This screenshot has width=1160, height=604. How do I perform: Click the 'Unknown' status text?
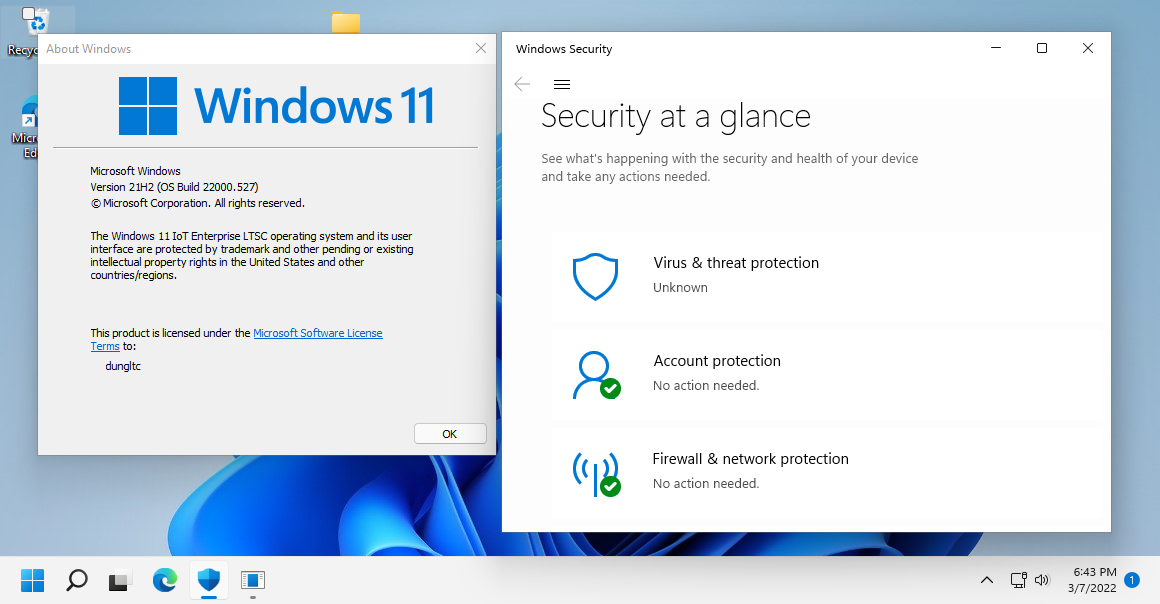click(x=680, y=288)
